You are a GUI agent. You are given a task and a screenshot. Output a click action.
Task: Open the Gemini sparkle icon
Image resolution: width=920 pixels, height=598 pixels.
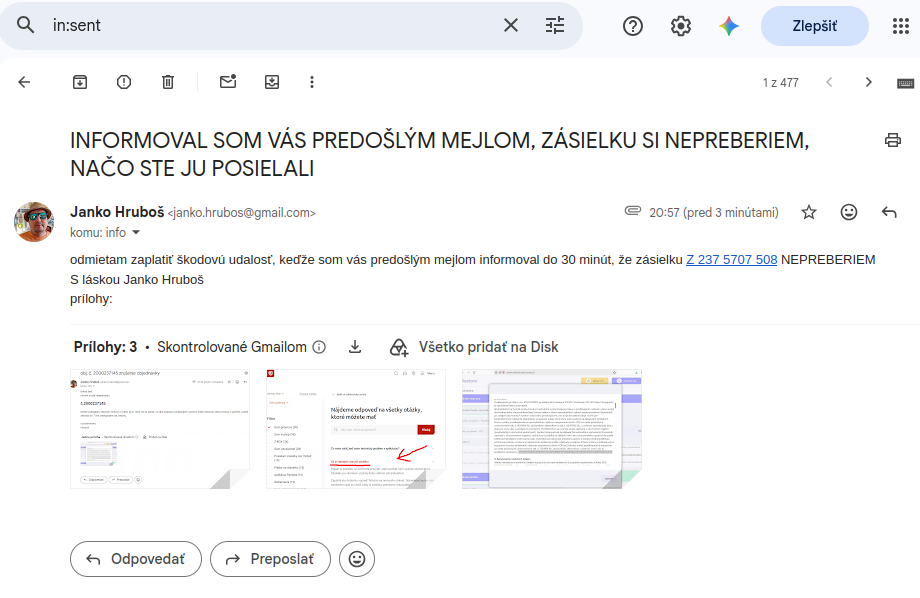pyautogui.click(x=729, y=26)
